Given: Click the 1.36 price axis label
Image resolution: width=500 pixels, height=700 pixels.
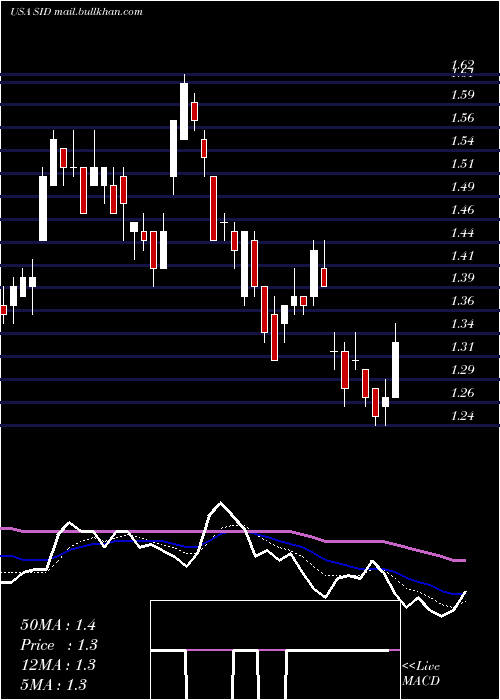Looking at the screenshot, I should click(462, 301).
